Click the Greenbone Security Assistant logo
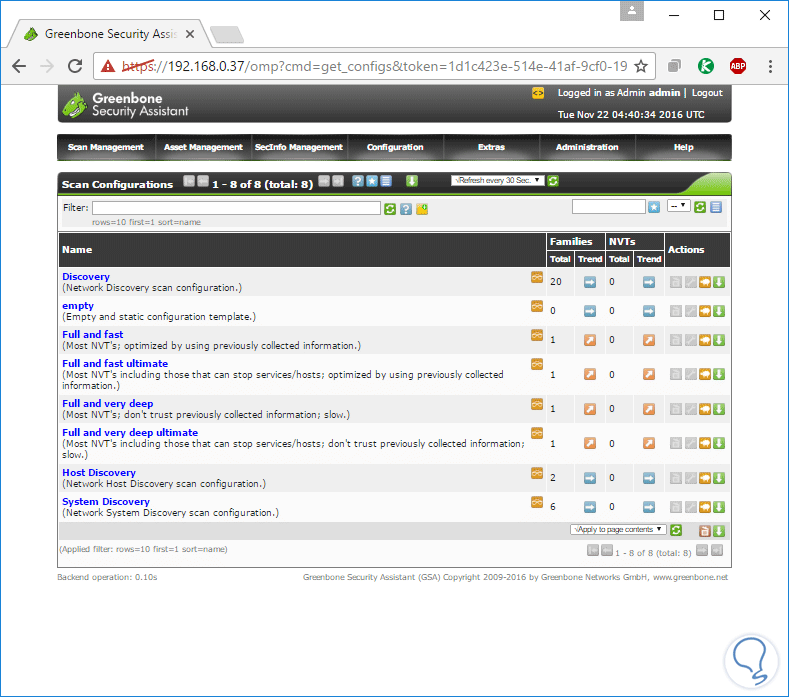This screenshot has width=789, height=697. 125,105
